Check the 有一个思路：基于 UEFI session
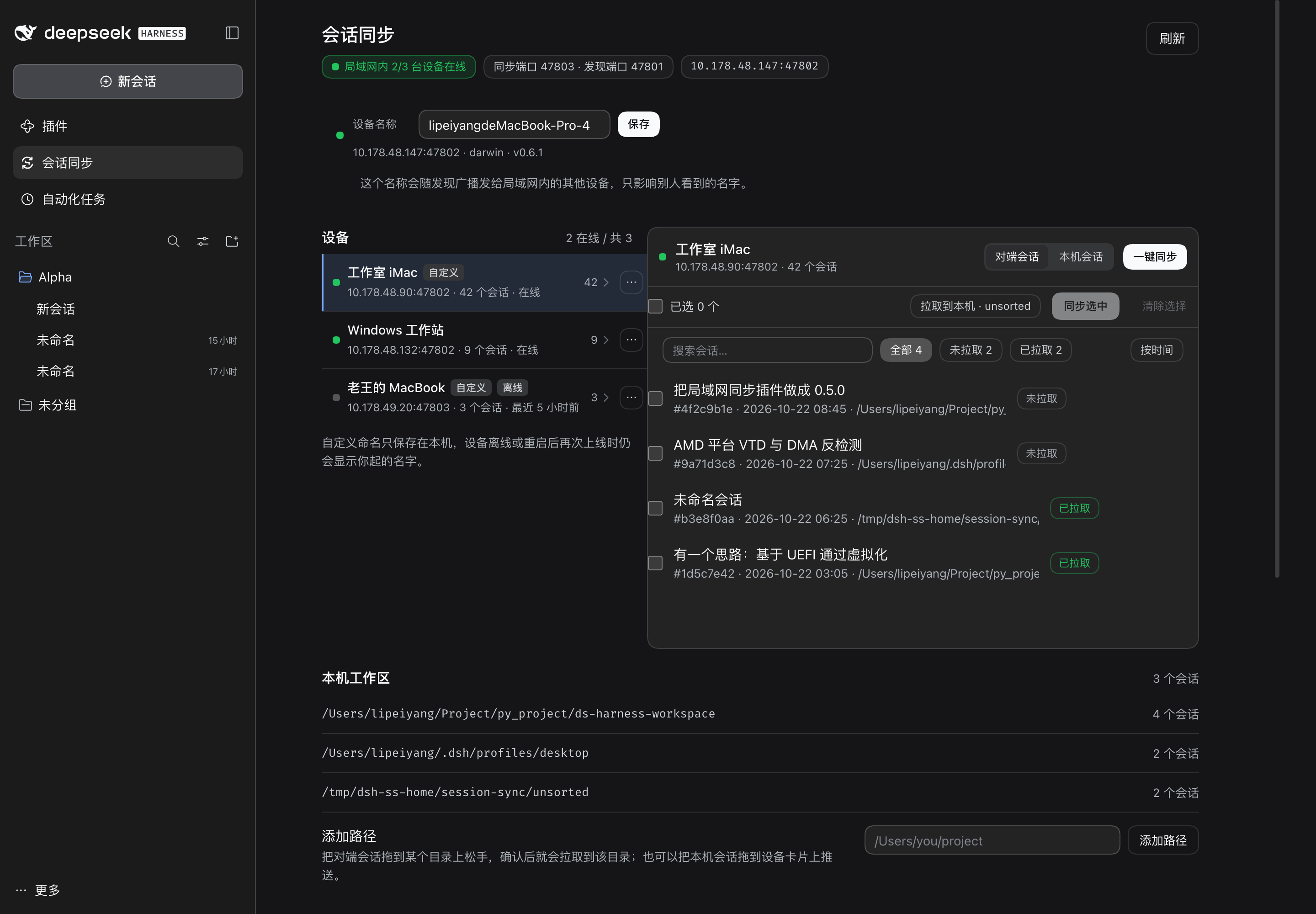 tap(655, 563)
